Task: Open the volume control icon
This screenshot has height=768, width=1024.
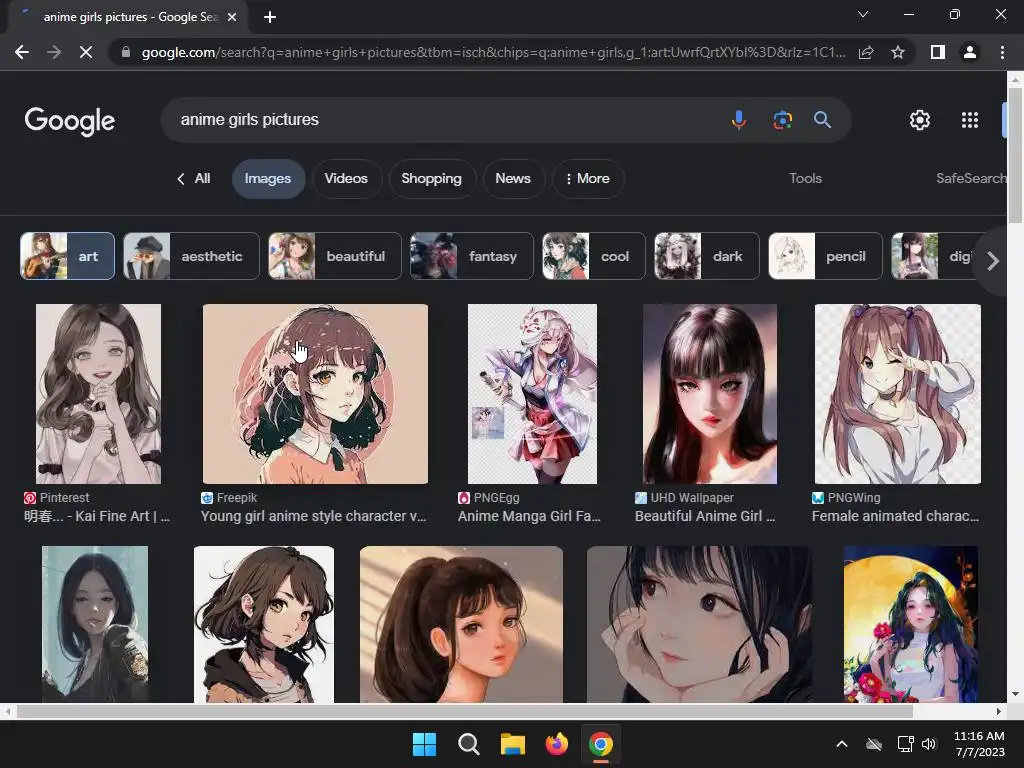Action: [929, 744]
